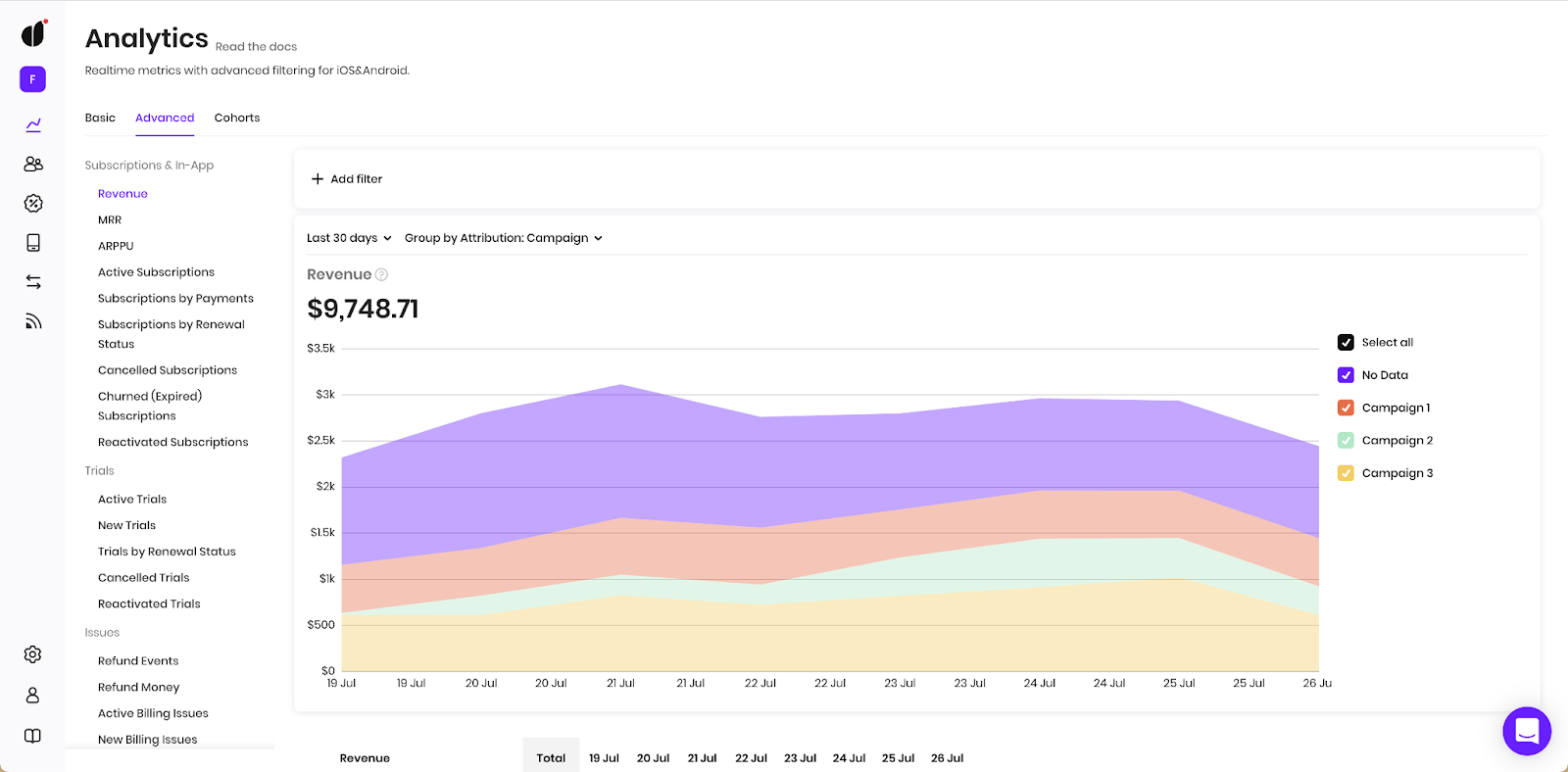Open the feed signal icon in sidebar
The width and height of the screenshot is (1568, 772).
click(33, 321)
